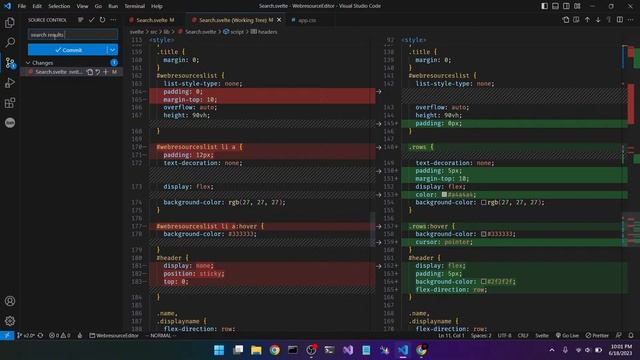Screen dimensions: 640x360
Task: Open Customize Layout icon in title bar
Action: pos(577,6)
